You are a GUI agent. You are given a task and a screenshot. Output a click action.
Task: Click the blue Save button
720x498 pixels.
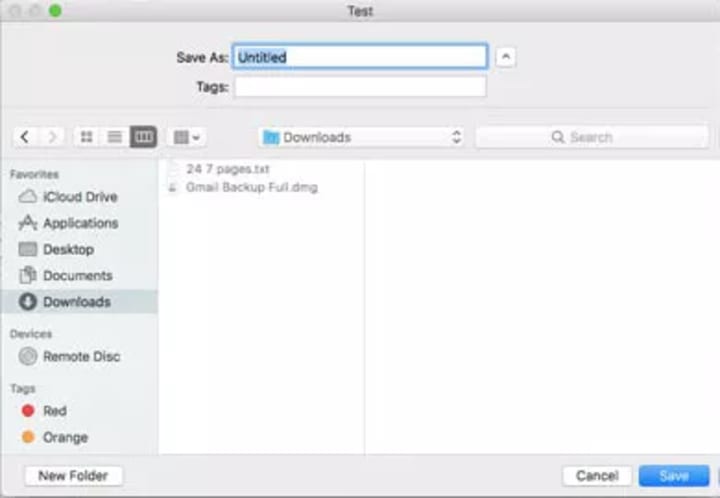tap(674, 476)
